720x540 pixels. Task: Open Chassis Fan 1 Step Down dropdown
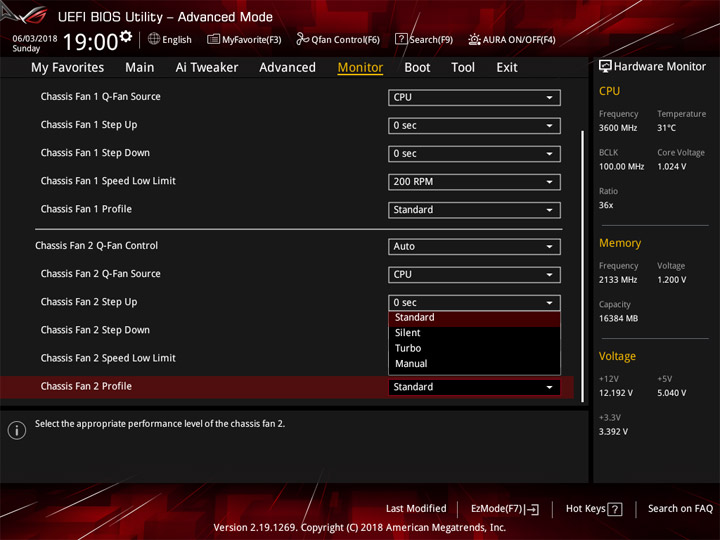[474, 154]
